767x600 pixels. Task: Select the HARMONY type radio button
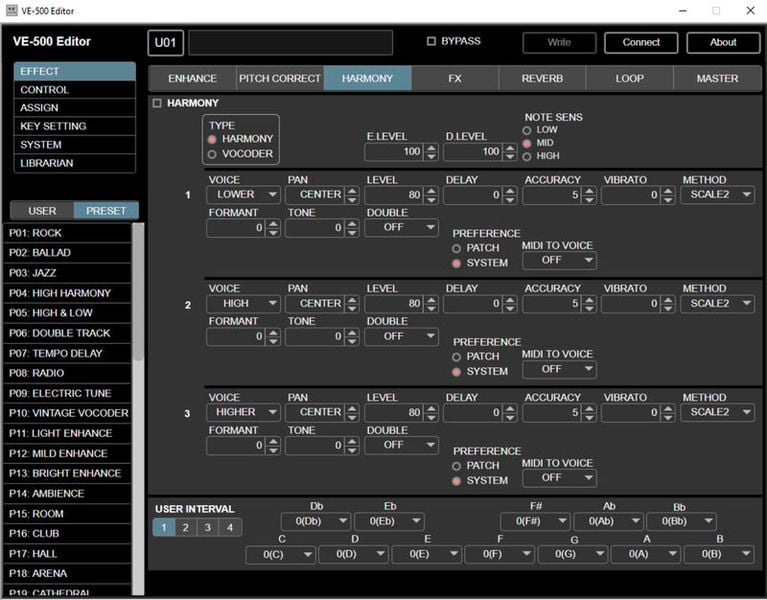tap(212, 139)
